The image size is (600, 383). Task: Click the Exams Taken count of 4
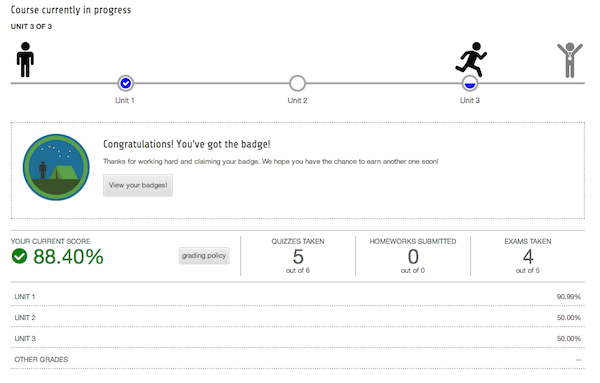[528, 257]
